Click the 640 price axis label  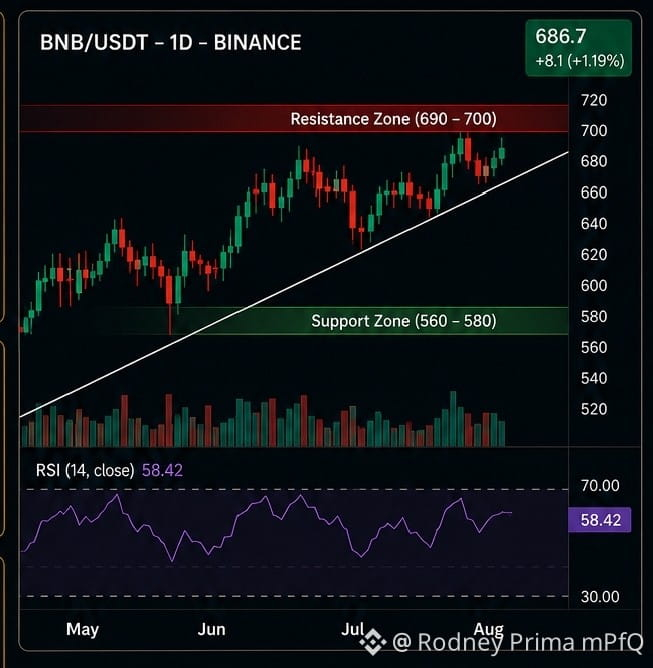[x=594, y=224]
